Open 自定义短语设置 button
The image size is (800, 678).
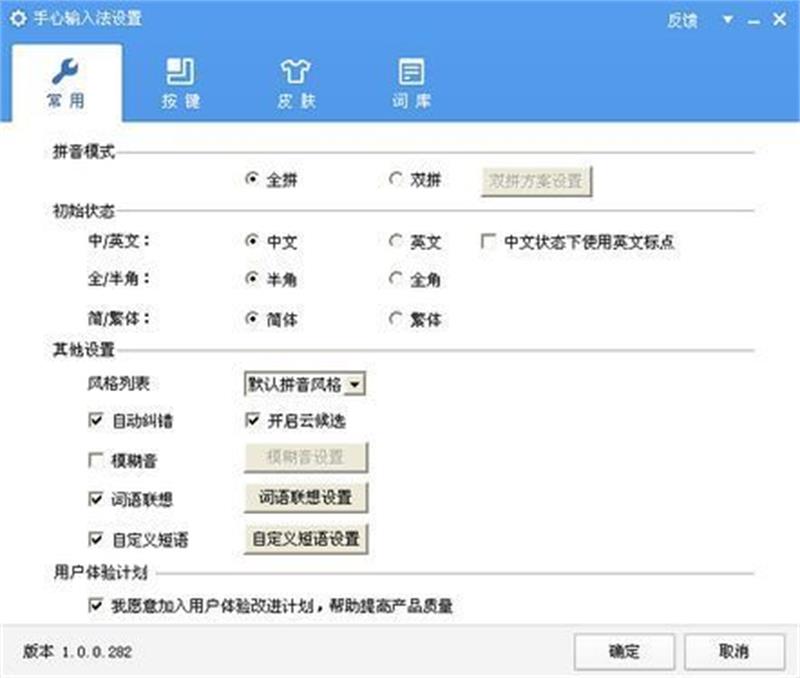tap(306, 539)
